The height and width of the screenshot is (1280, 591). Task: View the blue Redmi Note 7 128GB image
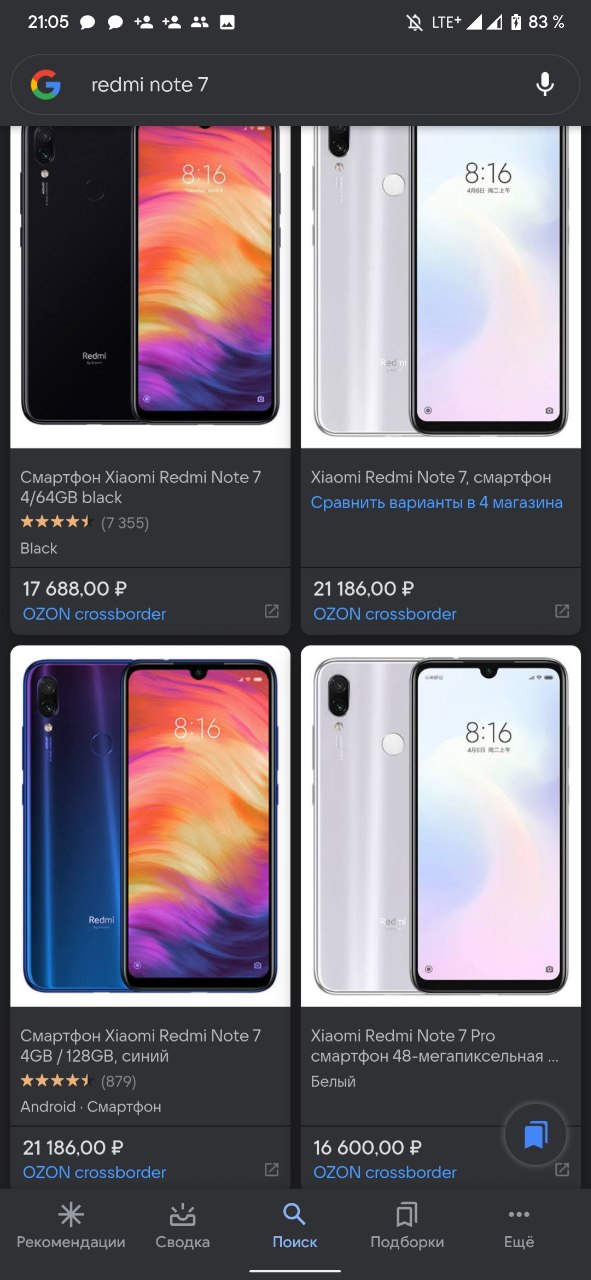[x=150, y=826]
